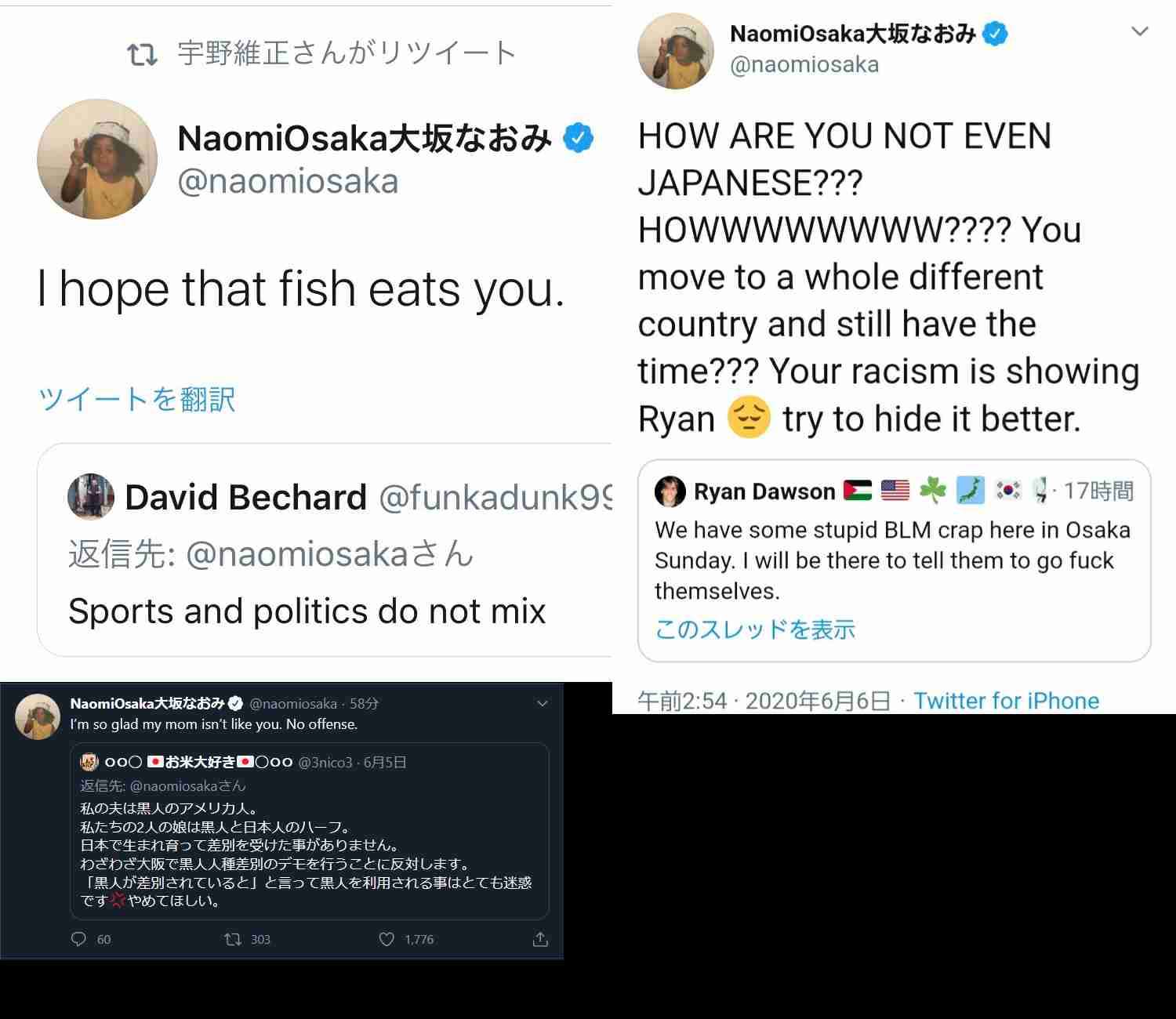Image resolution: width=1176 pixels, height=1019 pixels.
Task: Like the dark tweet with 1,776 hearts
Action: point(387,939)
